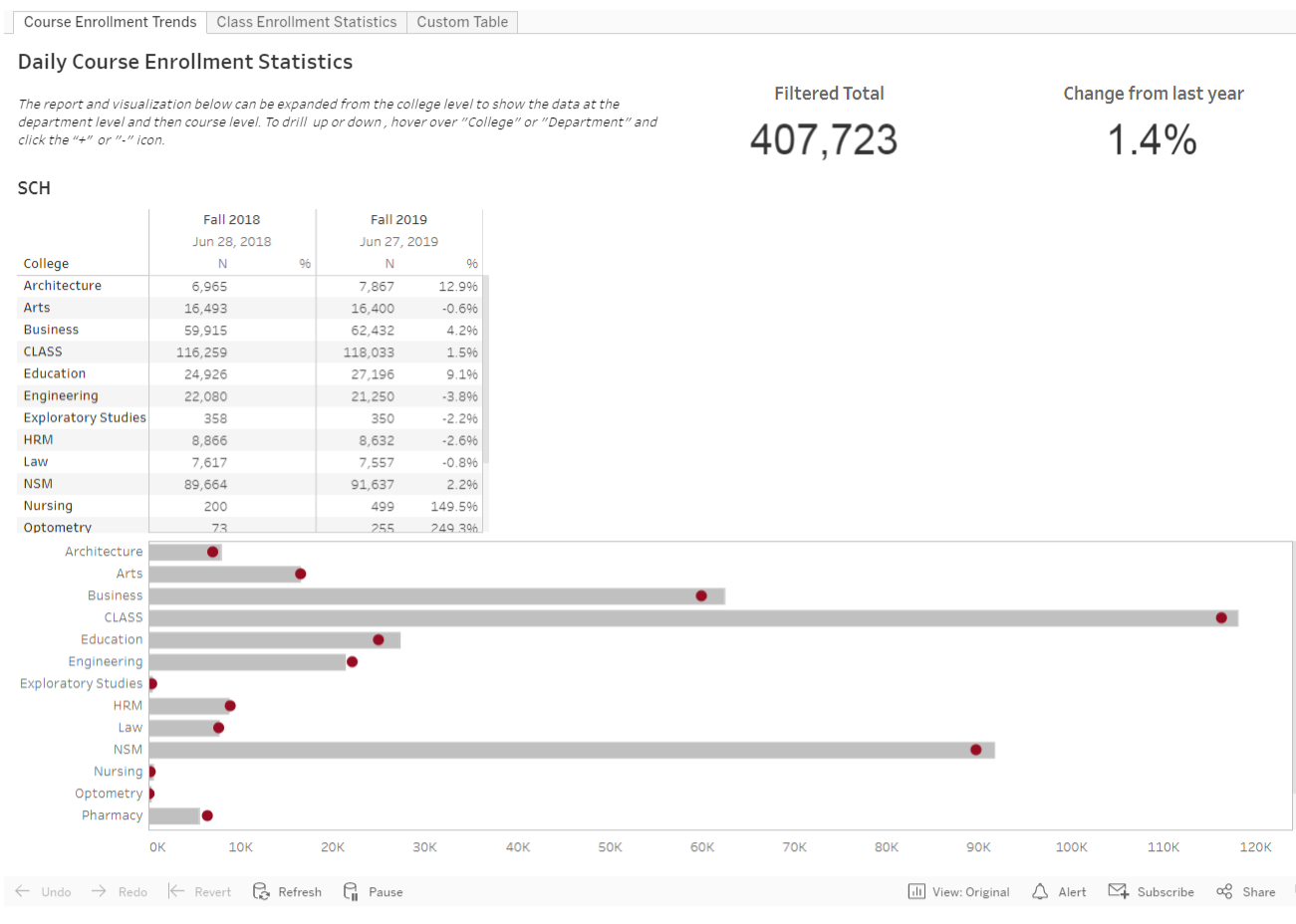1296x924 pixels.
Task: Select the Engineering row label in the table
Action: click(61, 396)
